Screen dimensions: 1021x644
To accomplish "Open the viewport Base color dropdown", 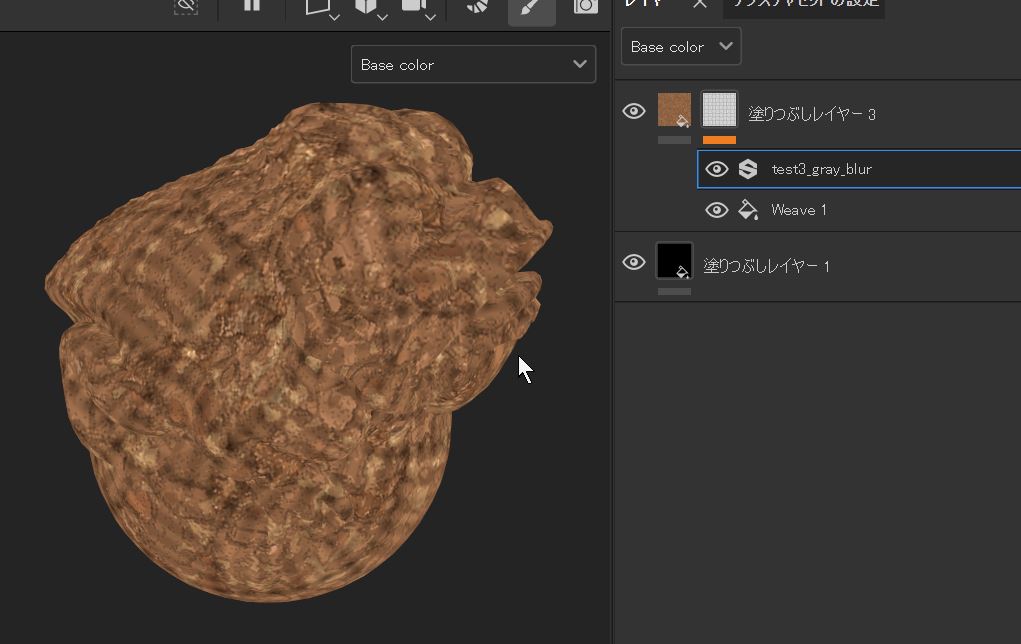I will point(473,65).
